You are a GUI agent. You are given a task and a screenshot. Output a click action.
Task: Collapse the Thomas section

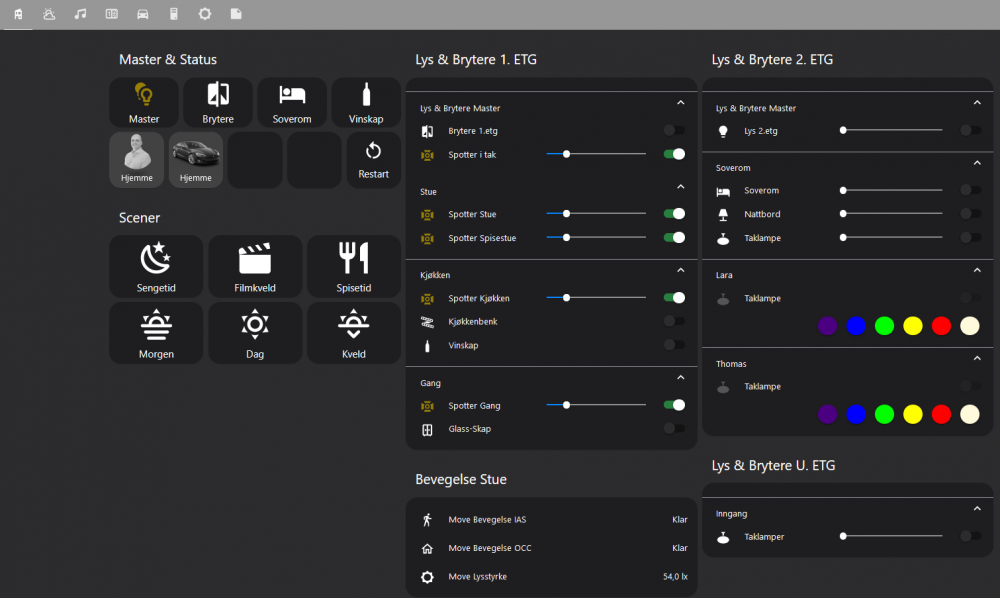977,359
